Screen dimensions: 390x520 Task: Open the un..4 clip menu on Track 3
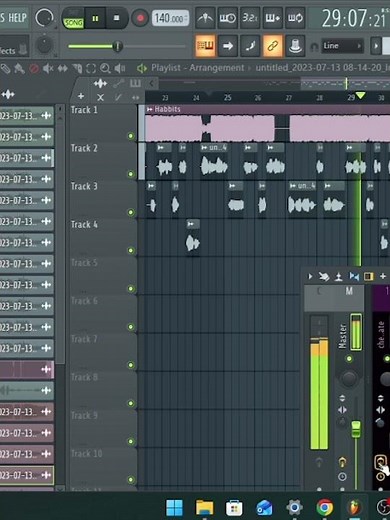pos(293,186)
